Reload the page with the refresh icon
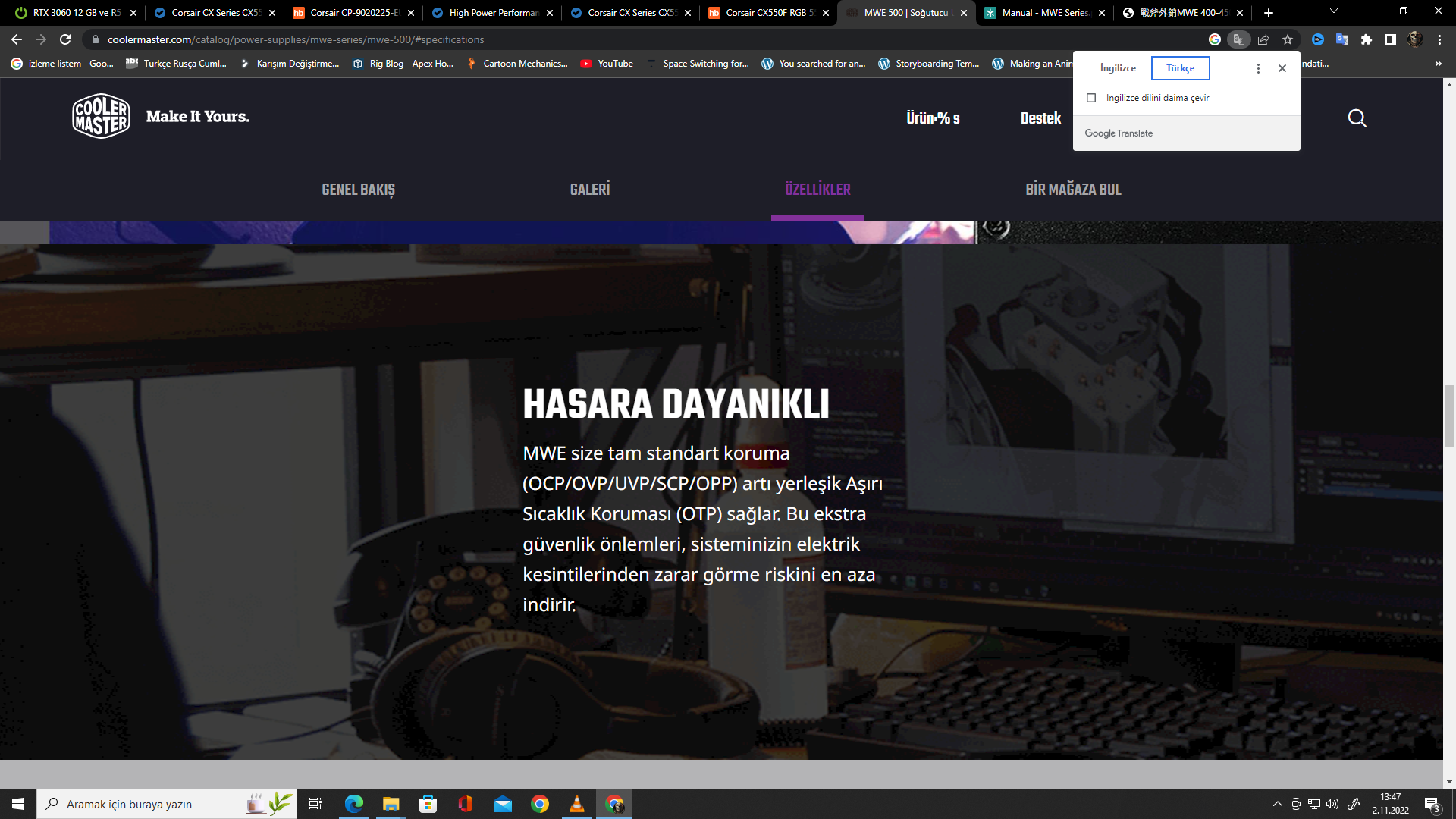The height and width of the screenshot is (819, 1456). click(x=65, y=39)
